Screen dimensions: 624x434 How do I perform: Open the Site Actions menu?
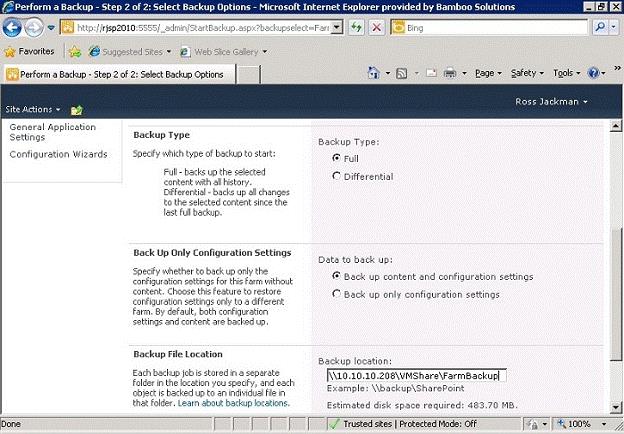click(x=33, y=109)
